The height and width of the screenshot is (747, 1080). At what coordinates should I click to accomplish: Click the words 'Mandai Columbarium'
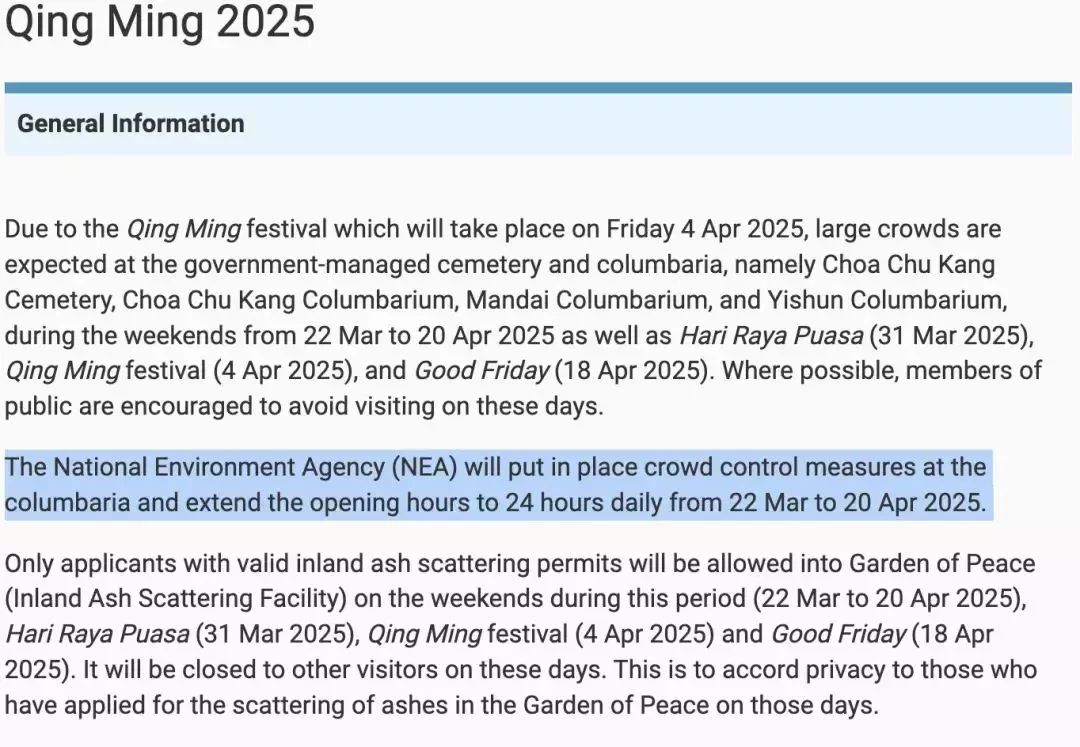pos(586,300)
